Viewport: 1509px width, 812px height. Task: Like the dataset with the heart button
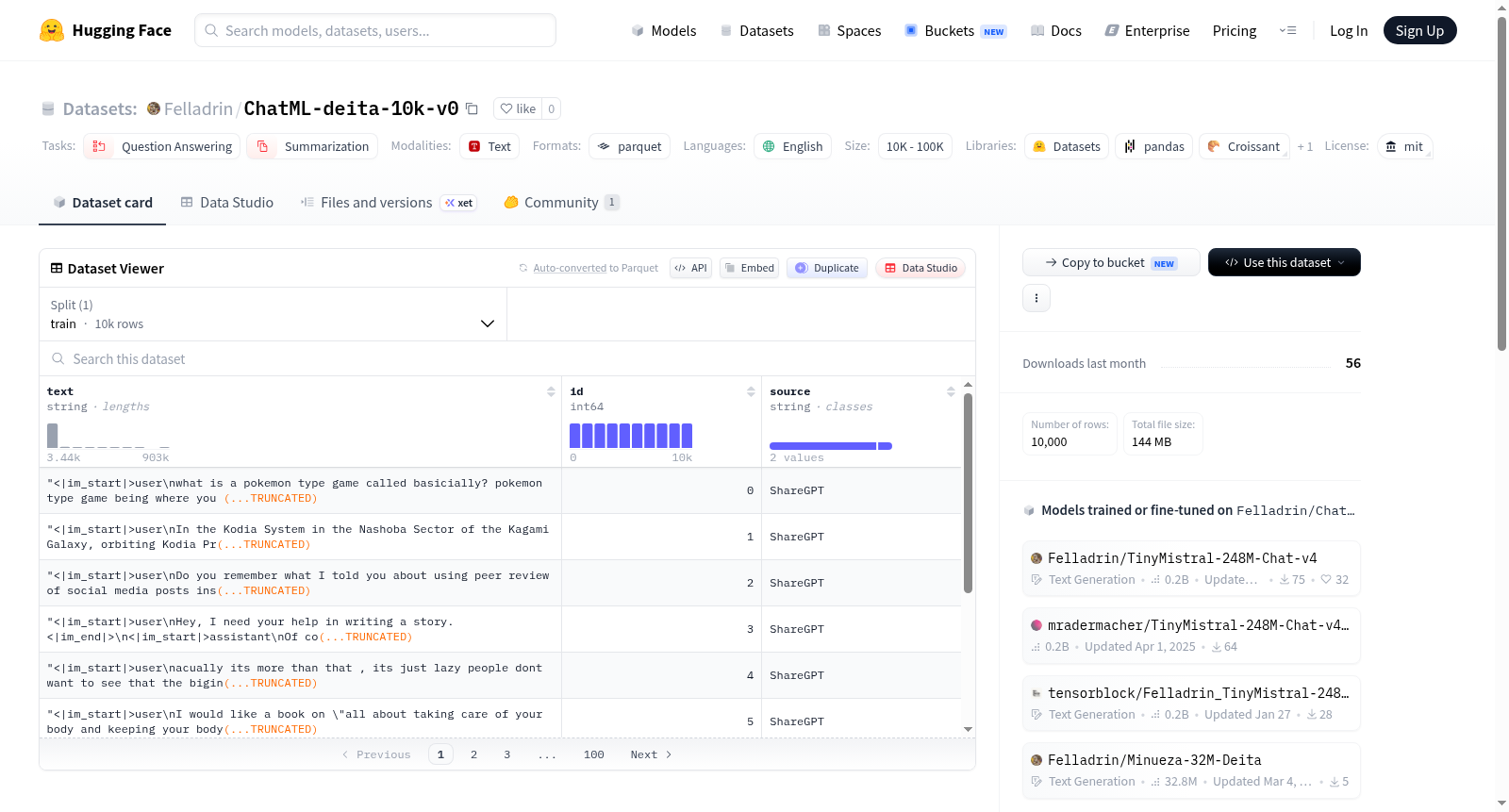tap(518, 108)
